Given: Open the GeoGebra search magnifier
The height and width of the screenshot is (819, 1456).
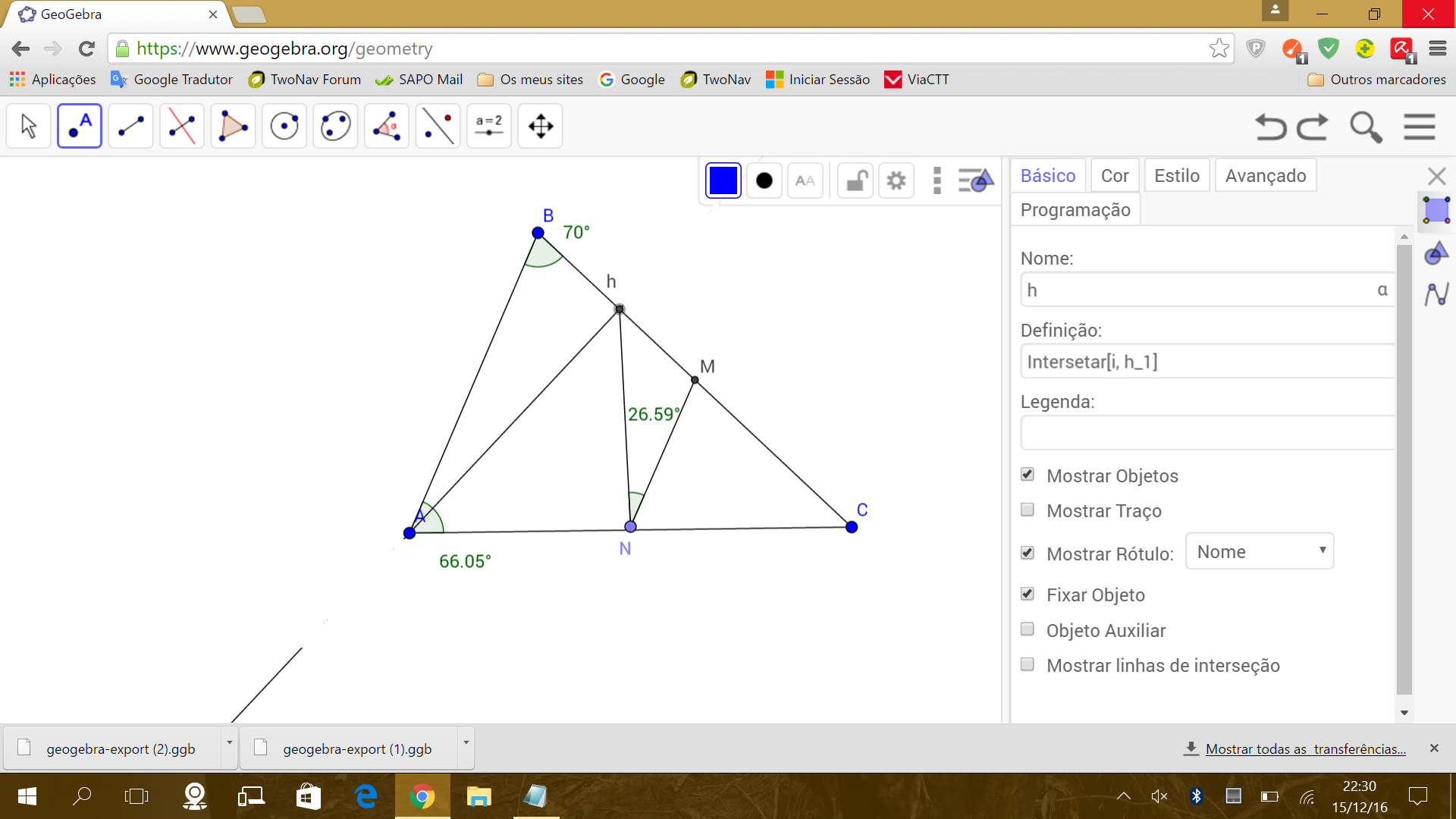Looking at the screenshot, I should click(1366, 127).
